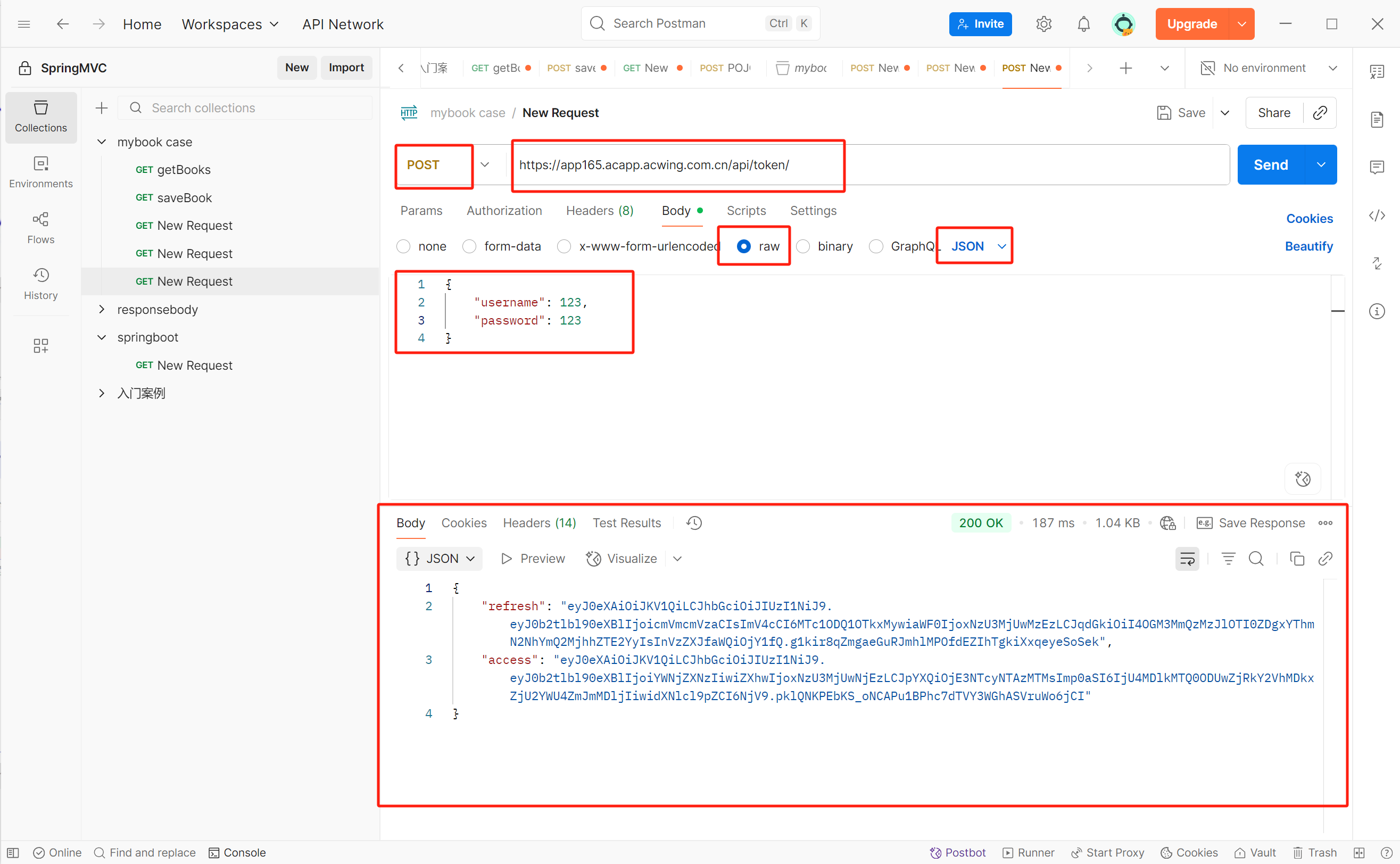Switch to the request Settings tab
The width and height of the screenshot is (1400, 864).
813,210
